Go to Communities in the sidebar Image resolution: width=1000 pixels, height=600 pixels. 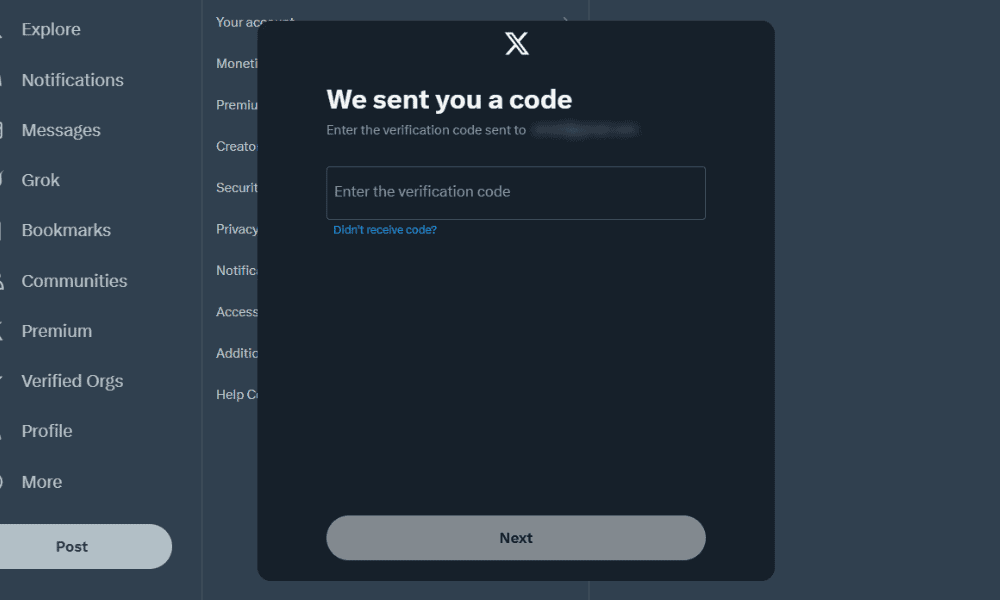74,281
